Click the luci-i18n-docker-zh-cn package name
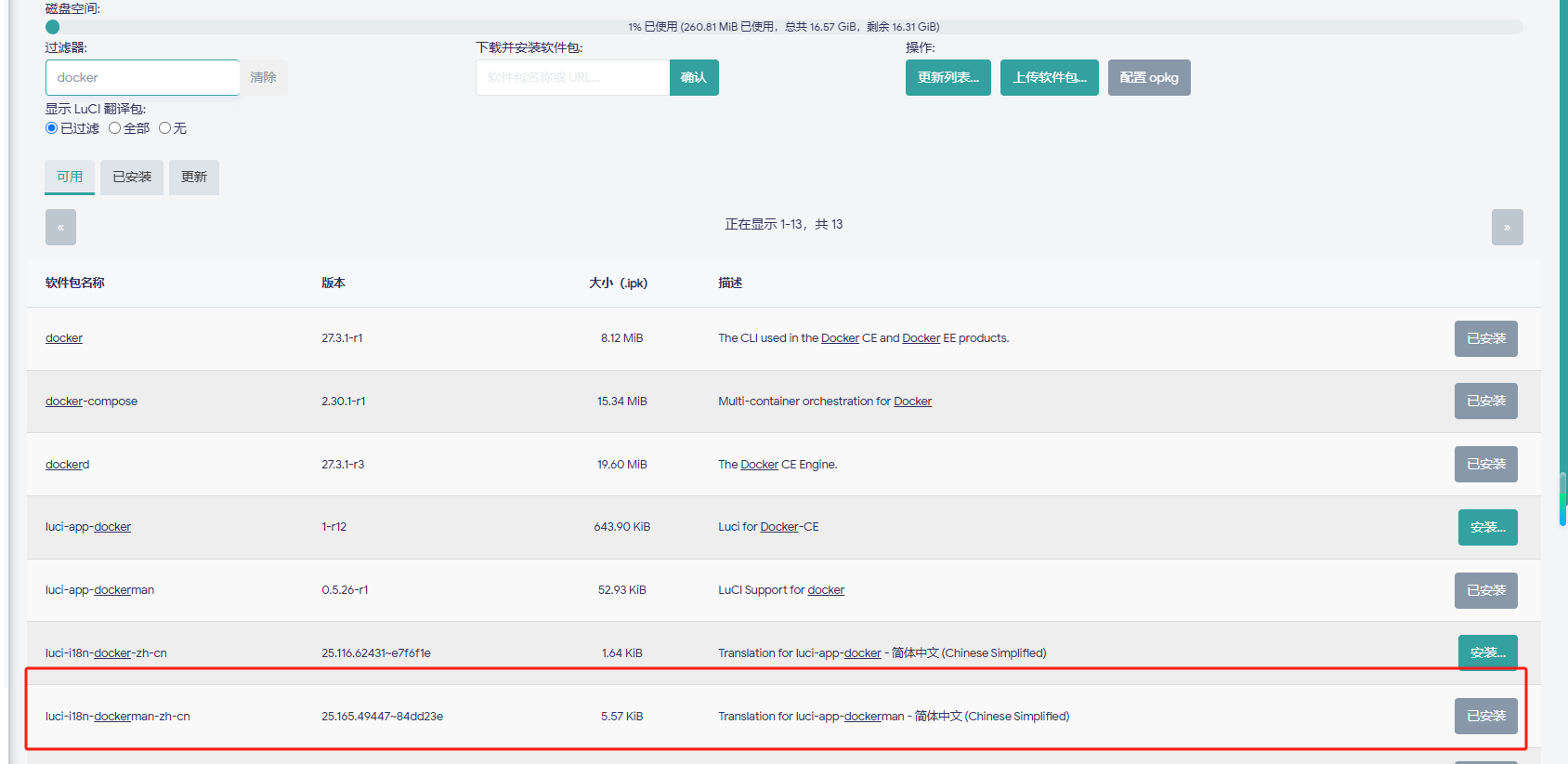Image resolution: width=1568 pixels, height=764 pixels. point(106,653)
